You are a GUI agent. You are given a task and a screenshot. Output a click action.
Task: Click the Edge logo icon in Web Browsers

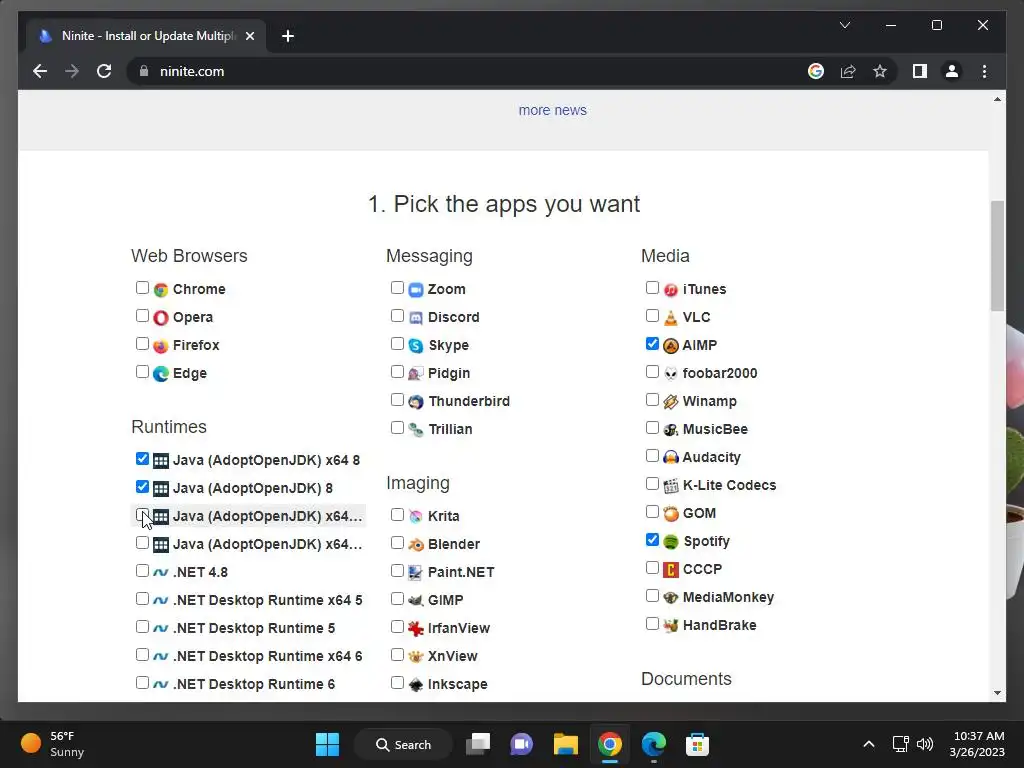pos(161,374)
